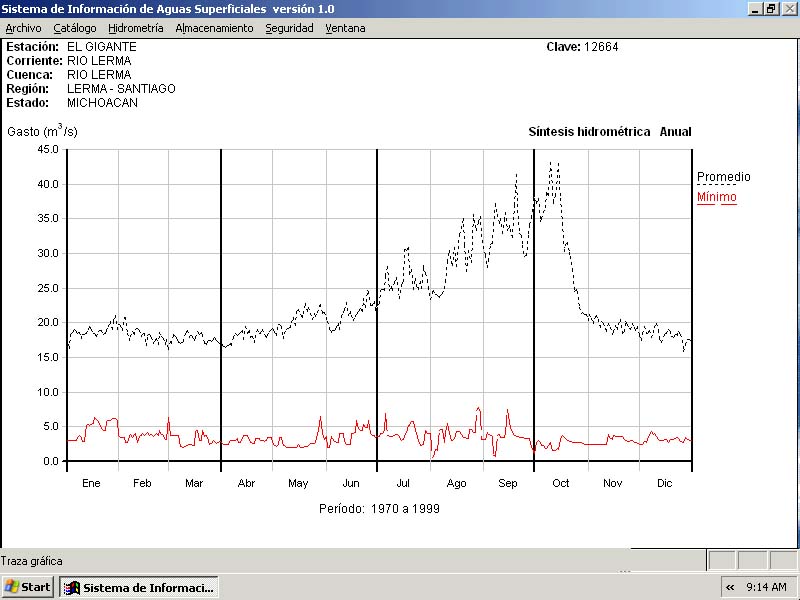Click the Windows Start button

[28, 587]
